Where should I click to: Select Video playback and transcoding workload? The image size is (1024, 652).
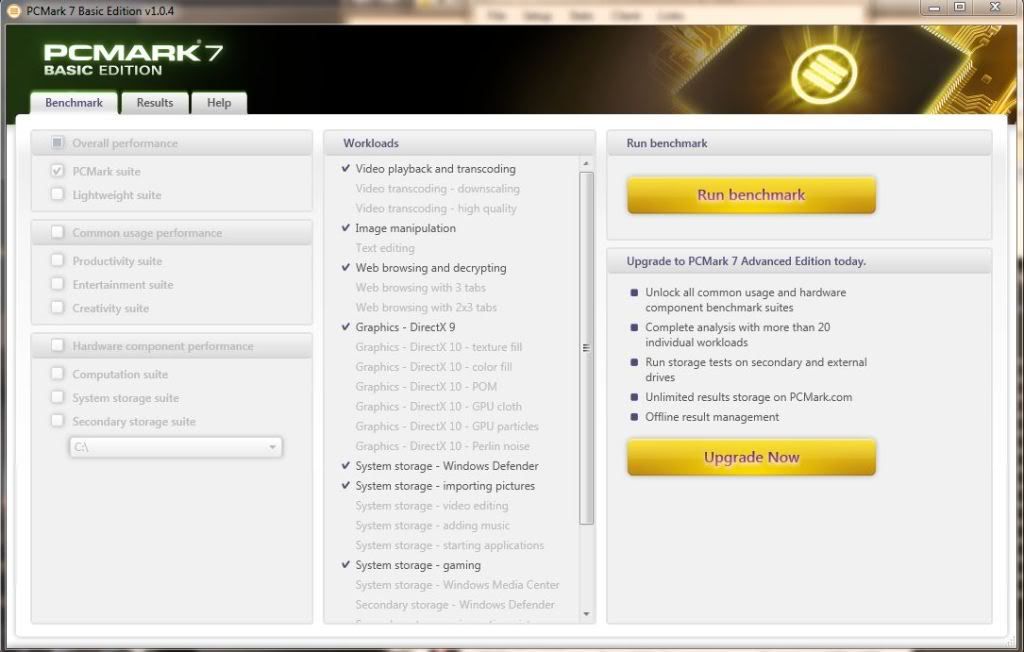pyautogui.click(x=436, y=169)
